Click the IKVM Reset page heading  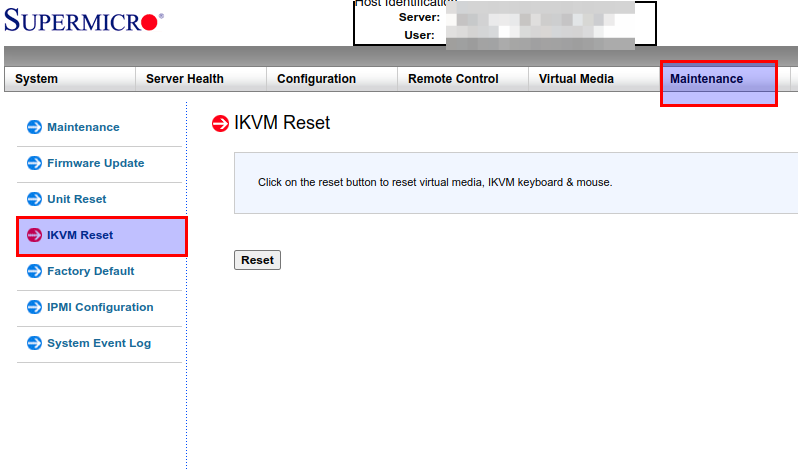[x=282, y=123]
